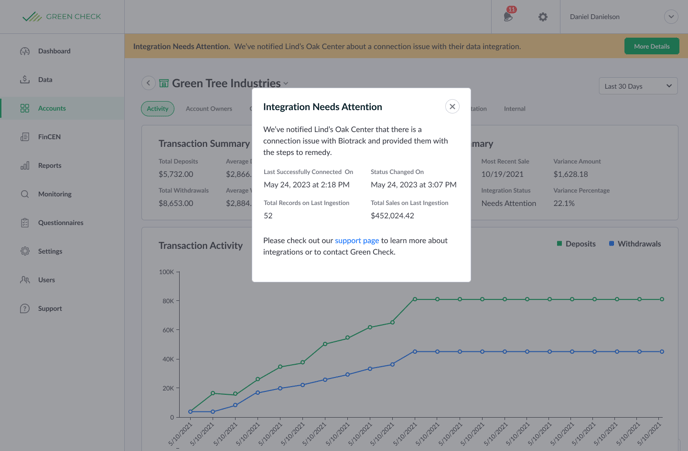Expand the Green Tree Industries account switcher
The height and width of the screenshot is (451, 688).
tap(286, 83)
